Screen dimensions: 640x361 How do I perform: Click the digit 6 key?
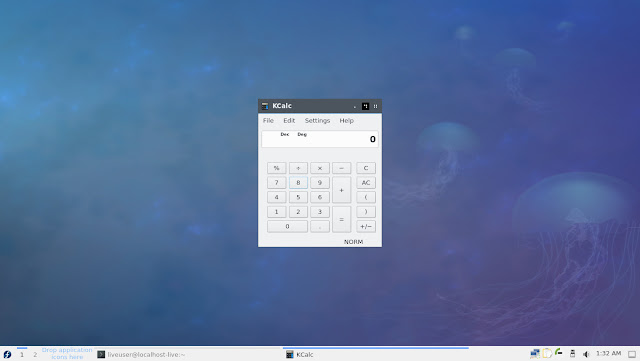tap(320, 197)
